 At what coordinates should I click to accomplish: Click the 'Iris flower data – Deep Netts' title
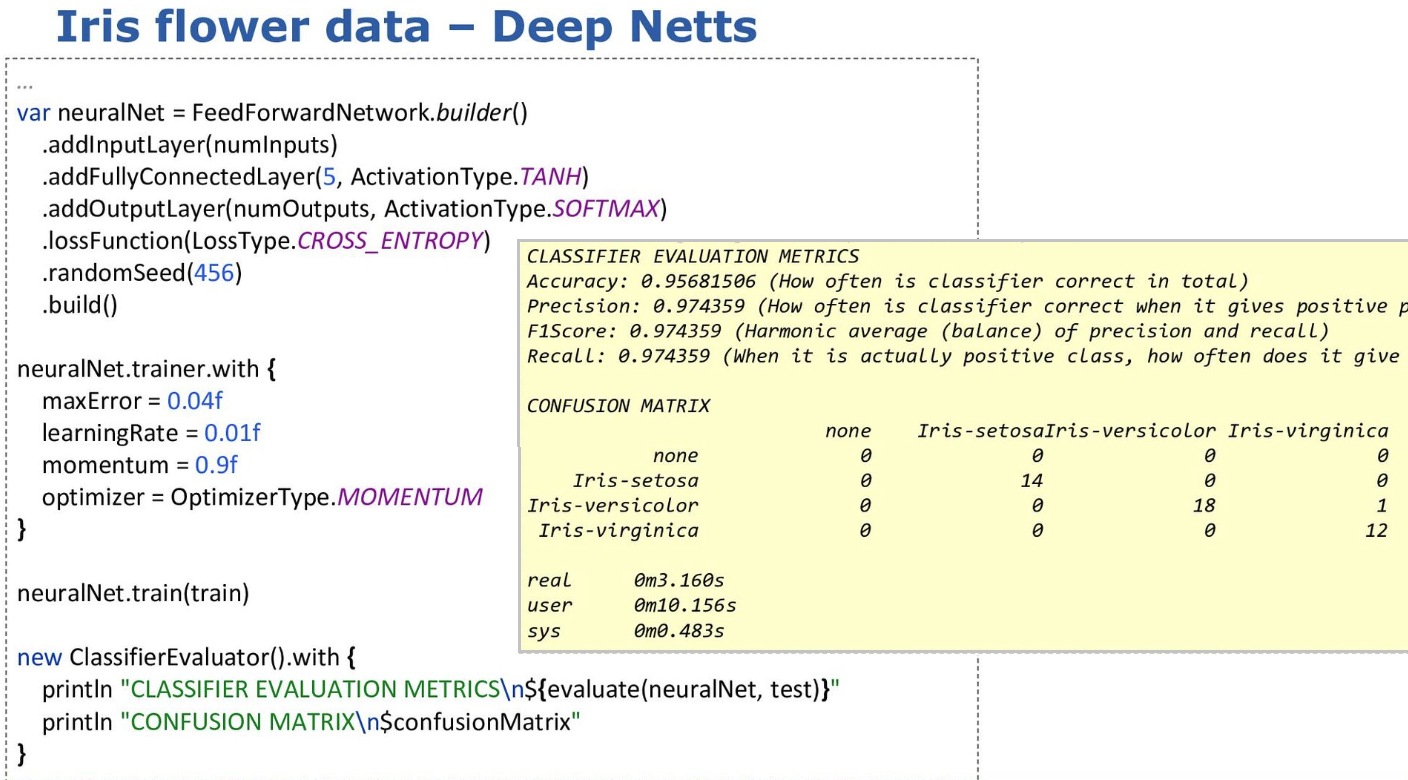click(x=406, y=27)
